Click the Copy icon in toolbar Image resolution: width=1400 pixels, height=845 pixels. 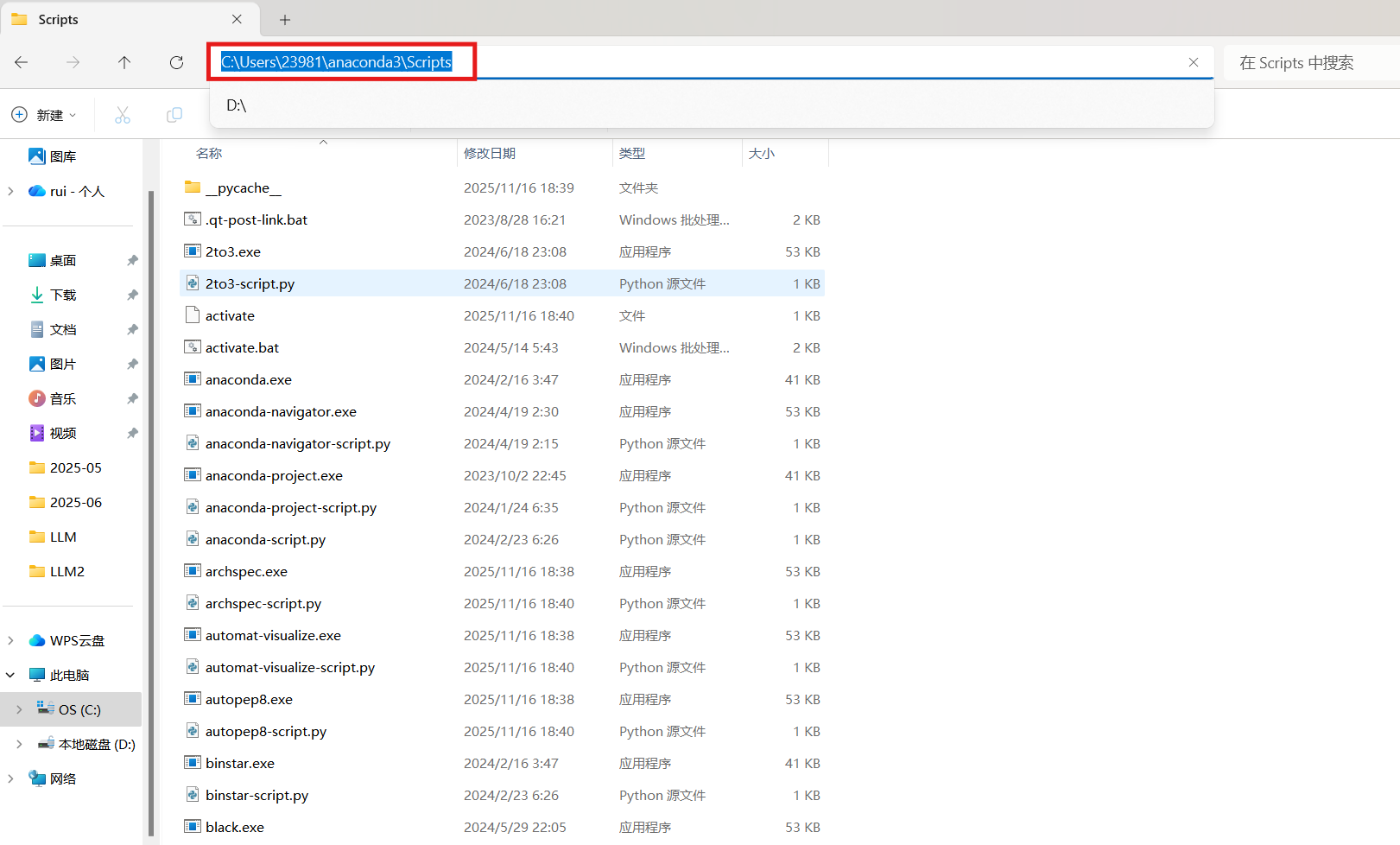click(x=174, y=115)
